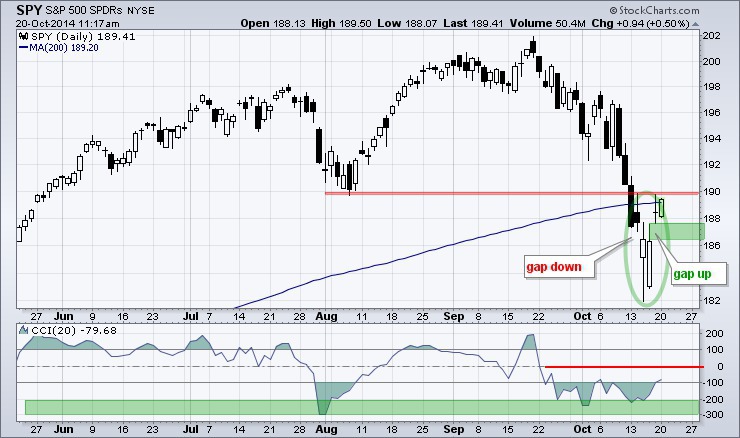Click the S&P 500 SPDRs name

pyautogui.click(x=84, y=10)
